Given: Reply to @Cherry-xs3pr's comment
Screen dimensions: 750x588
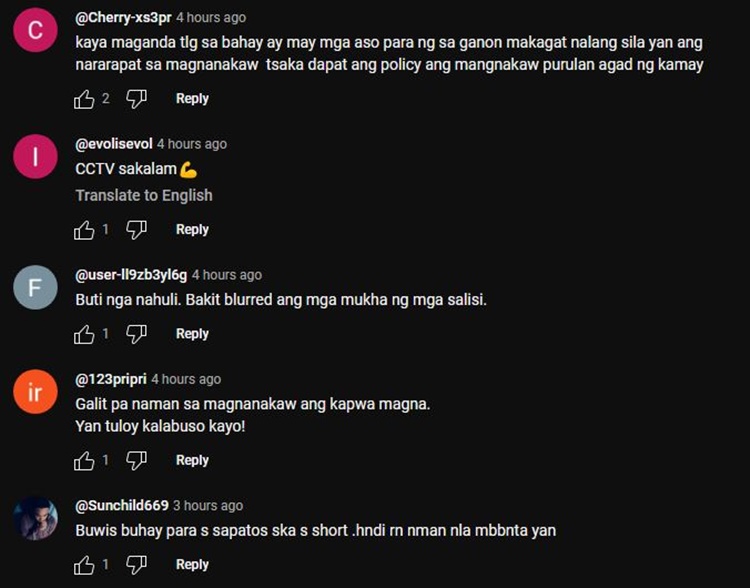Looking at the screenshot, I should click(192, 99).
